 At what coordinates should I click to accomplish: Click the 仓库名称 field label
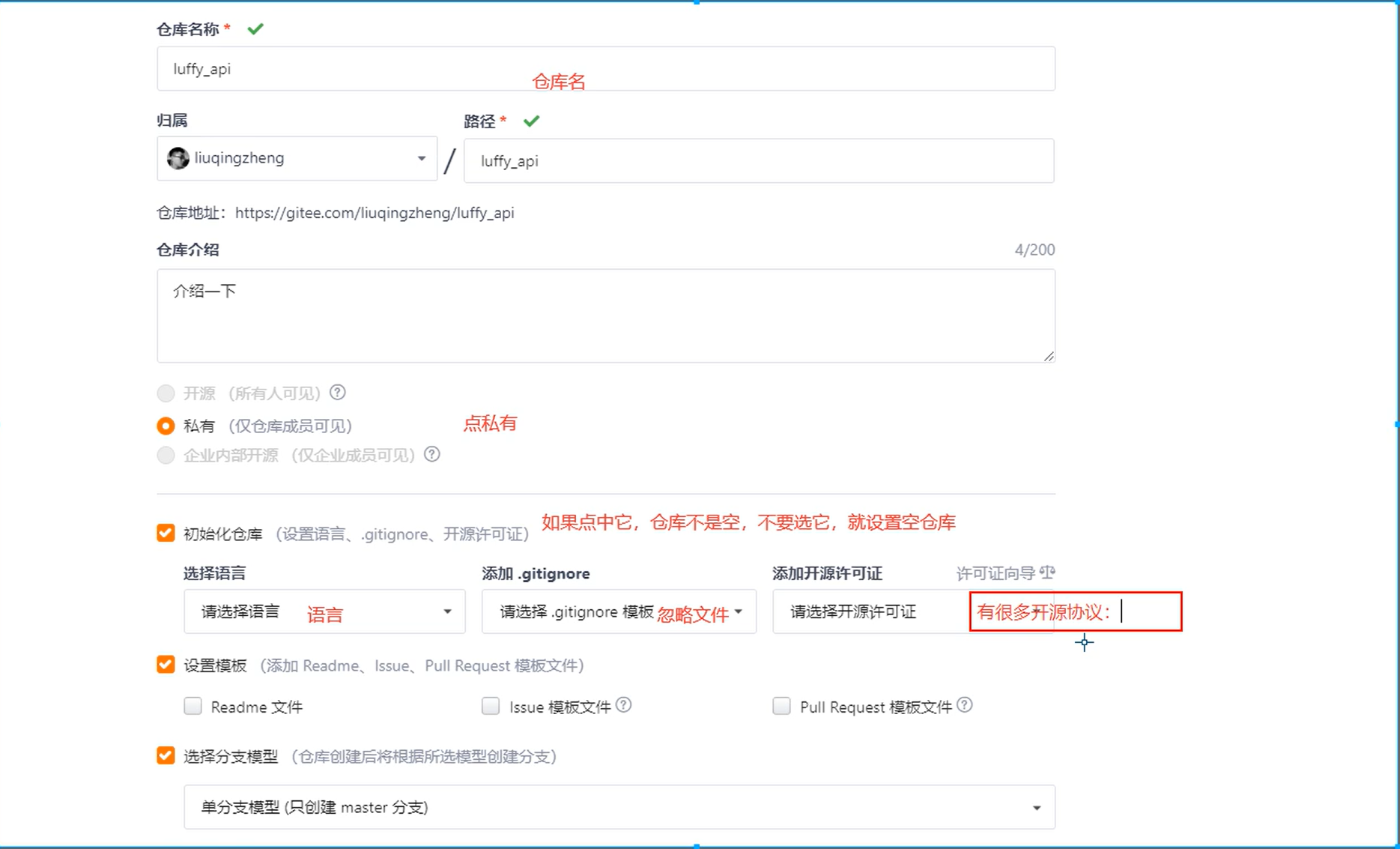click(x=188, y=29)
